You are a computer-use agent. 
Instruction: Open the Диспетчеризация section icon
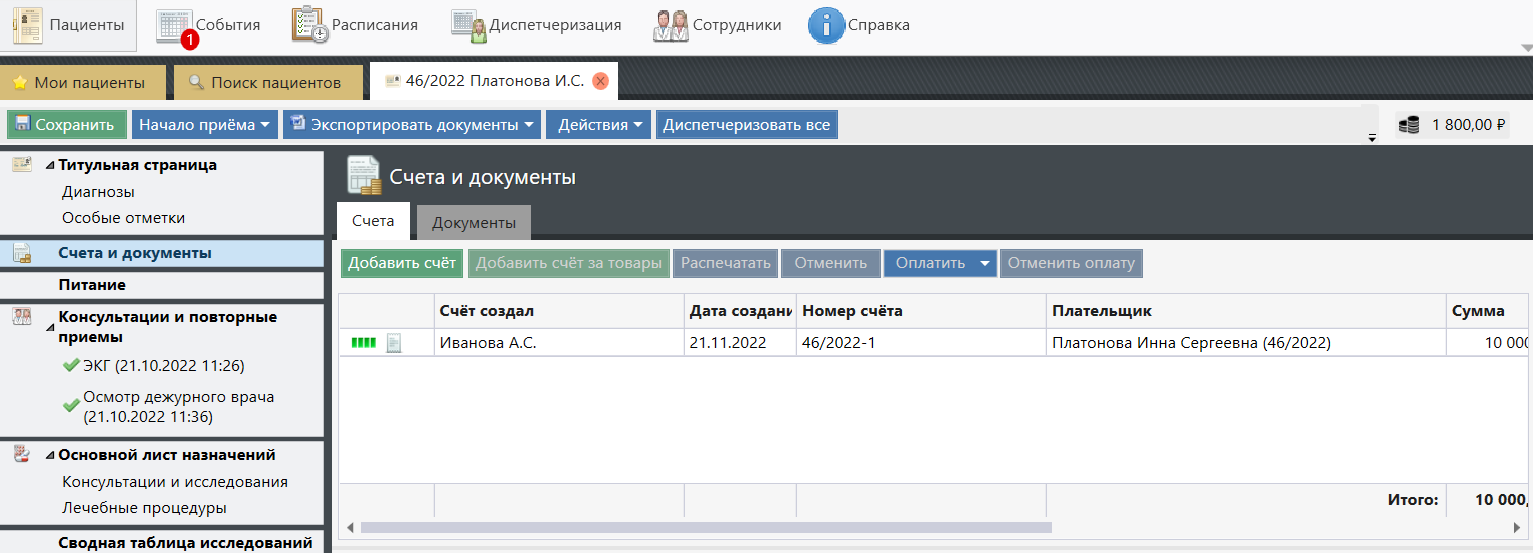(x=468, y=25)
